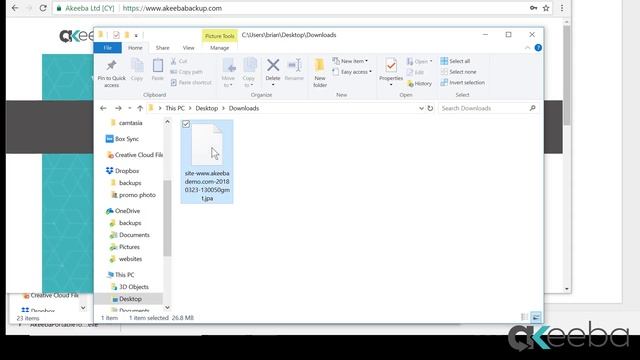Switch to Large icons view in the status bar
The height and width of the screenshot is (360, 640).
tap(536, 317)
